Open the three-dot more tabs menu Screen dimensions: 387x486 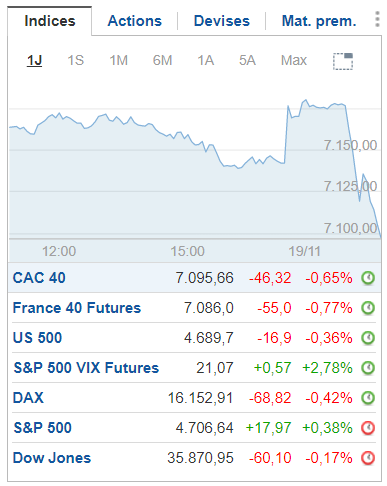coord(377,19)
